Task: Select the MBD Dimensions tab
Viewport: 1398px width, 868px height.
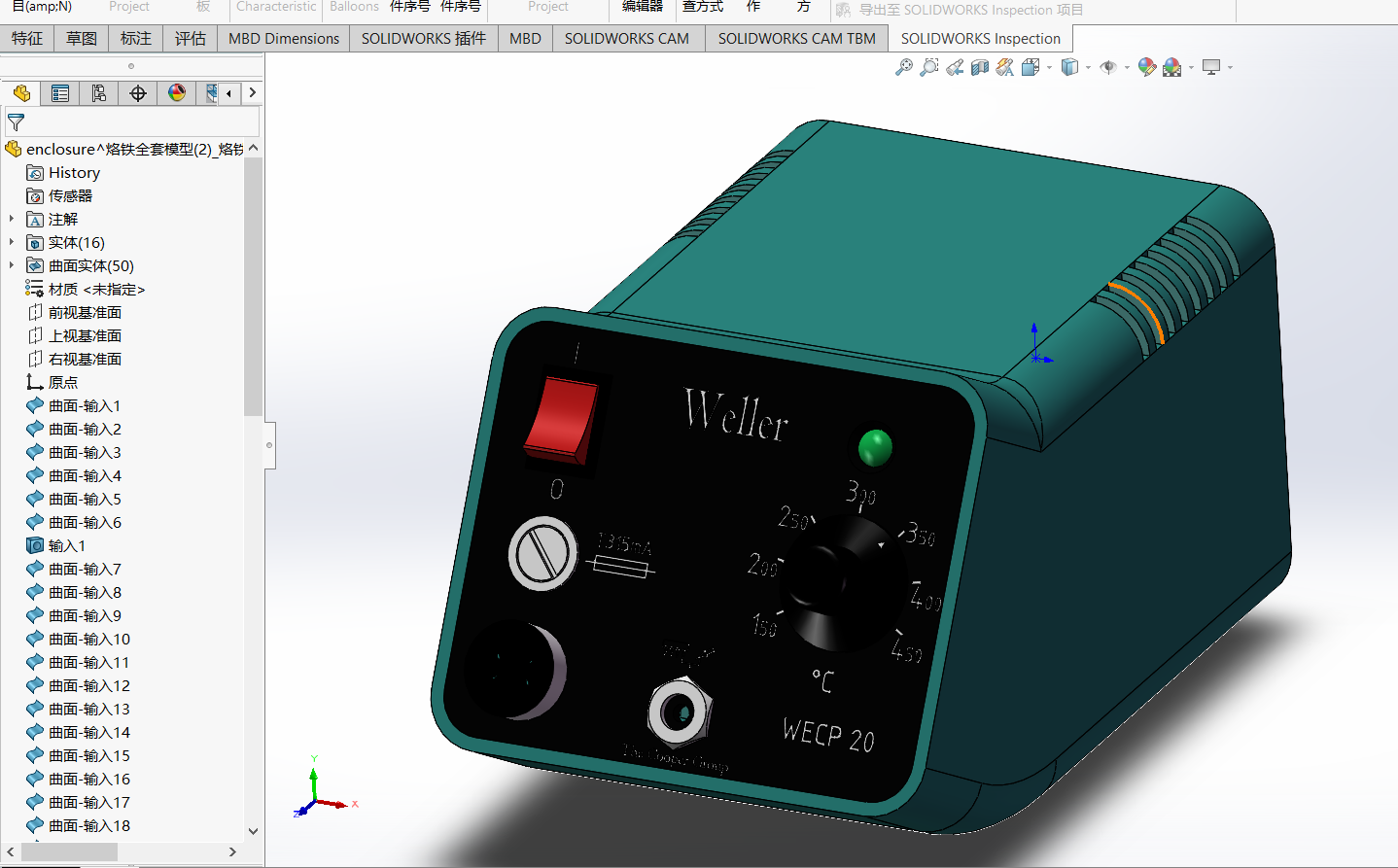Action: [x=284, y=39]
